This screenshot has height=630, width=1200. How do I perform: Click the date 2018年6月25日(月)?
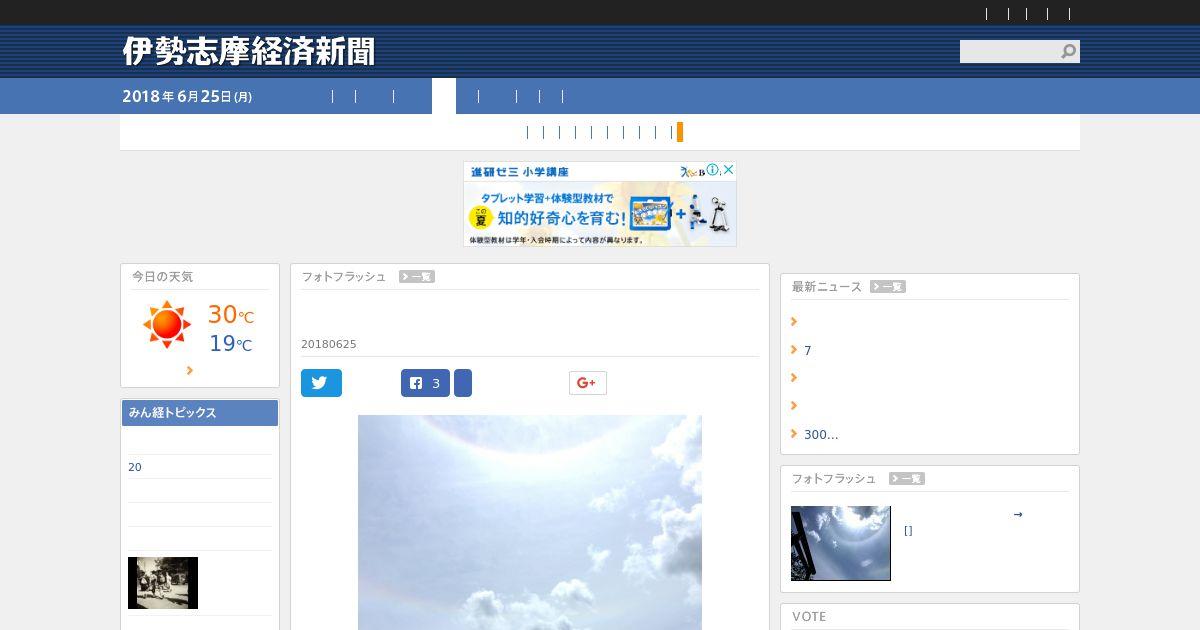[x=187, y=96]
